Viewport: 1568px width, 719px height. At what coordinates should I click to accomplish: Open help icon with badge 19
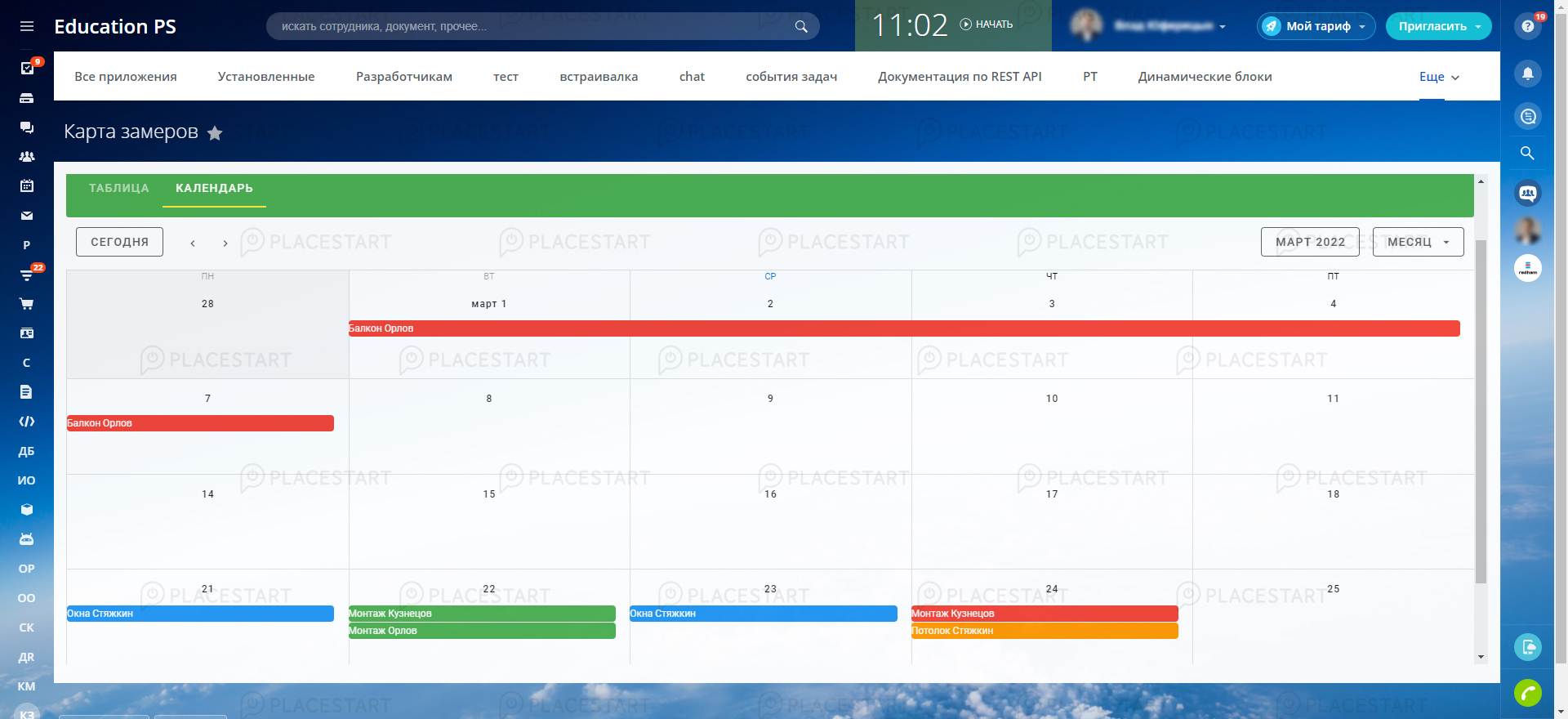pyautogui.click(x=1528, y=26)
